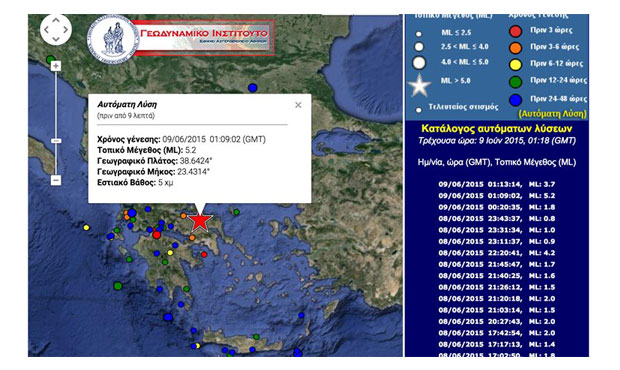The image size is (620, 370).
Task: Open the 08/06/2015 17:42:54 ML 2.0 entry
Action: tap(497, 333)
